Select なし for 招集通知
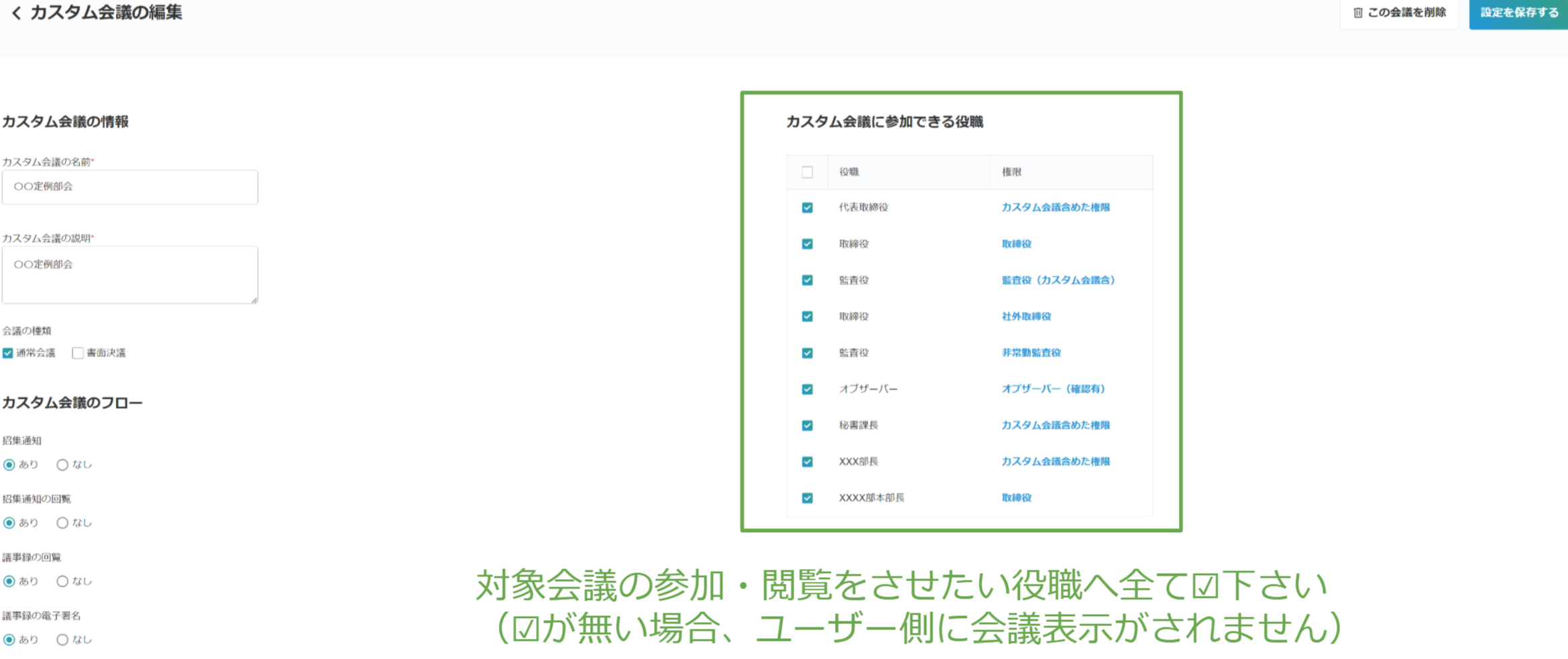This screenshot has height=659, width=1568. pyautogui.click(x=62, y=464)
